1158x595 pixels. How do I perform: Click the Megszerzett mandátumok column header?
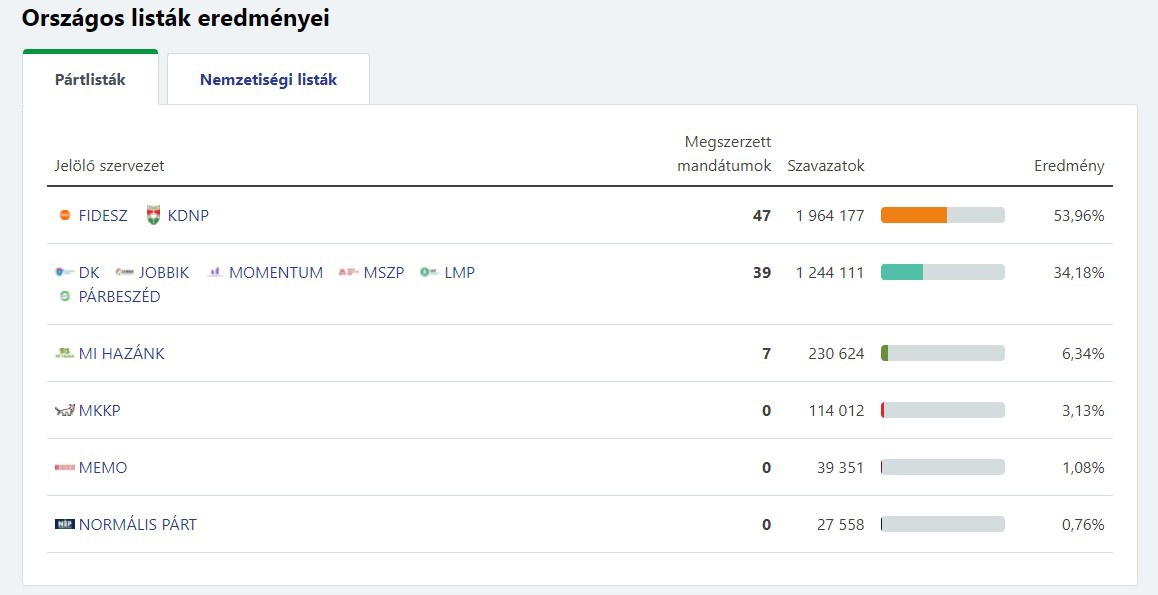[724, 154]
